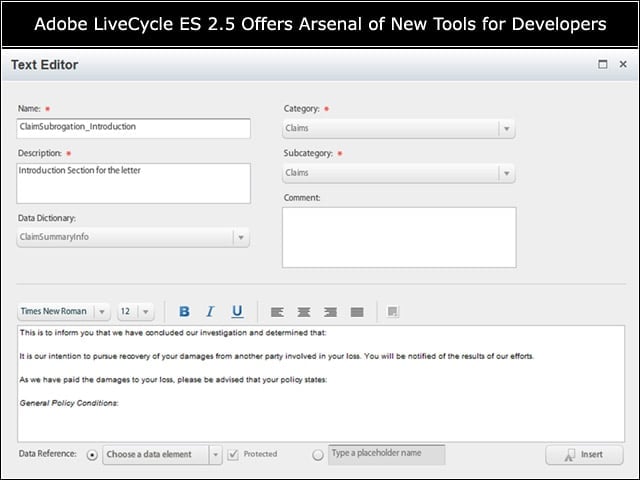Close the Text Editor window

point(623,64)
